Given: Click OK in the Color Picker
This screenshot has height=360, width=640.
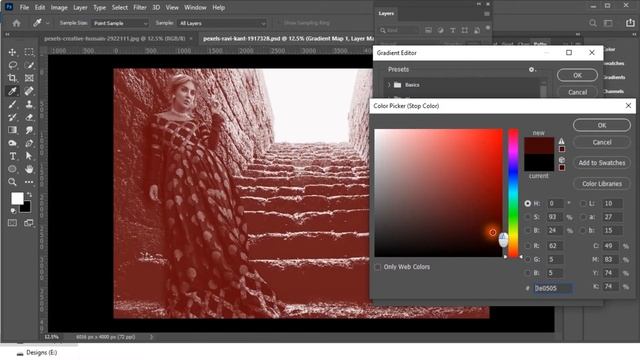Looking at the screenshot, I should 602,125.
